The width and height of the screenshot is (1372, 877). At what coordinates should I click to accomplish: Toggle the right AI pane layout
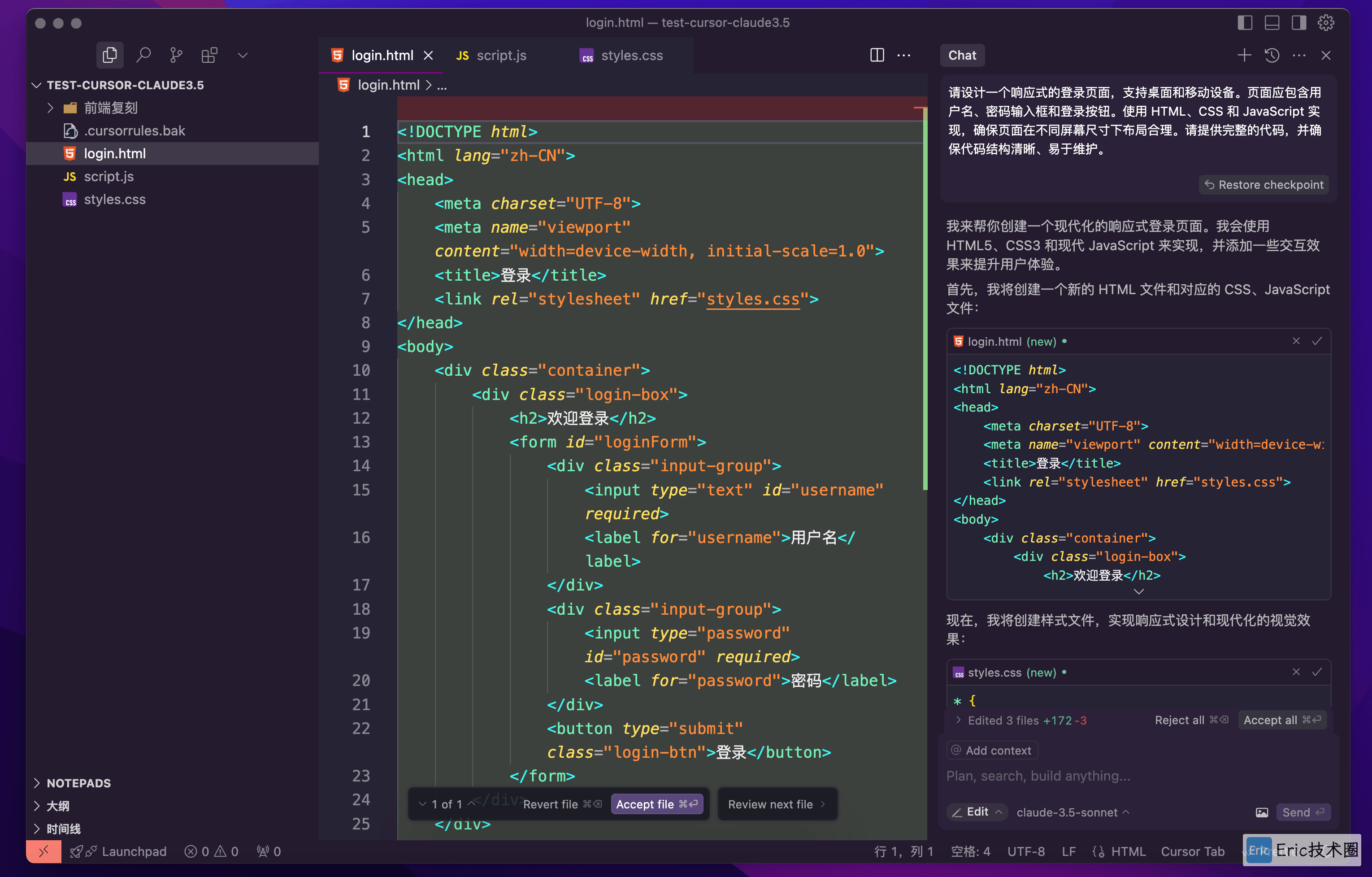(1298, 23)
